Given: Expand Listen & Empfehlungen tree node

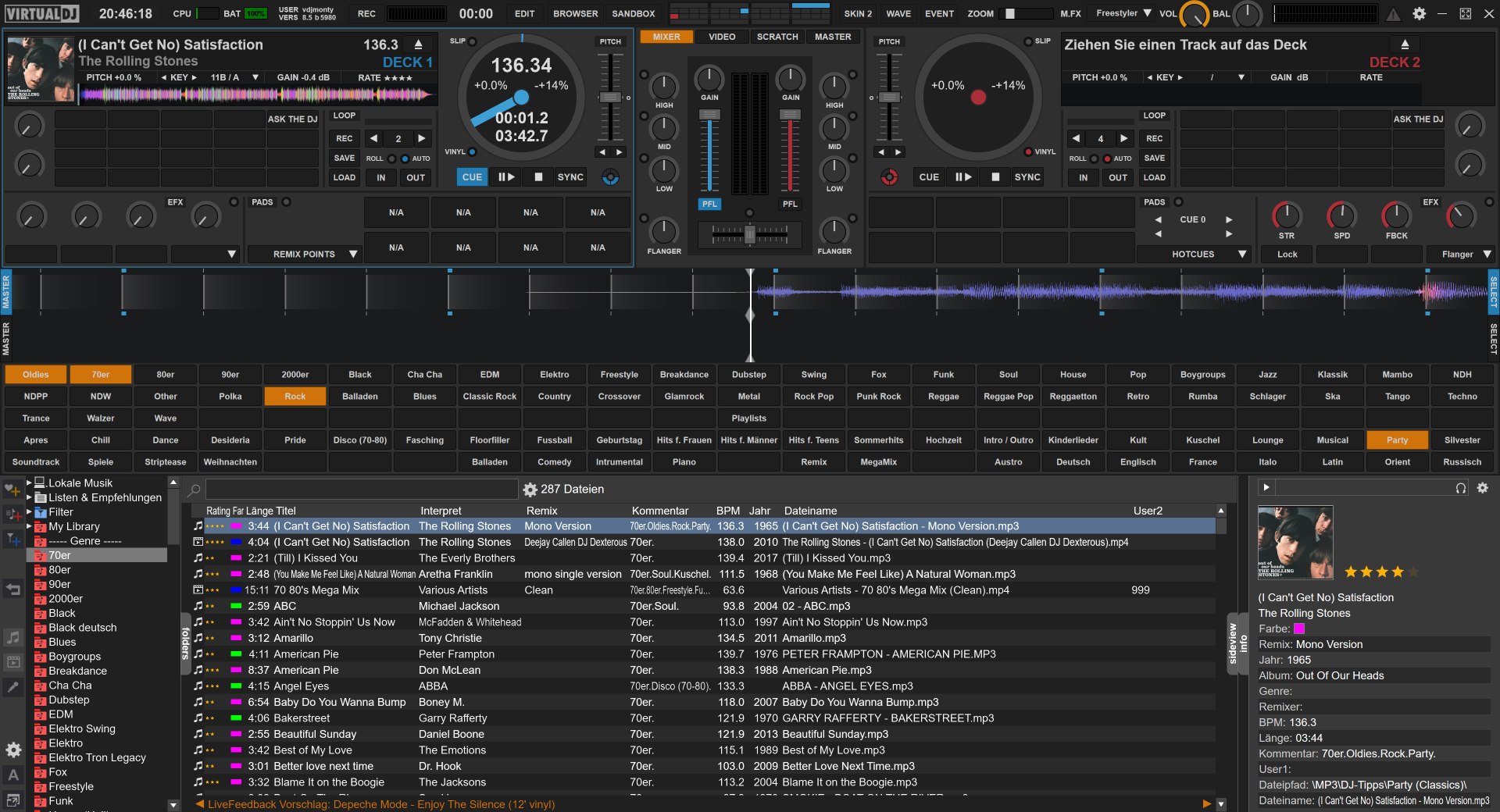Looking at the screenshot, I should tap(30, 497).
